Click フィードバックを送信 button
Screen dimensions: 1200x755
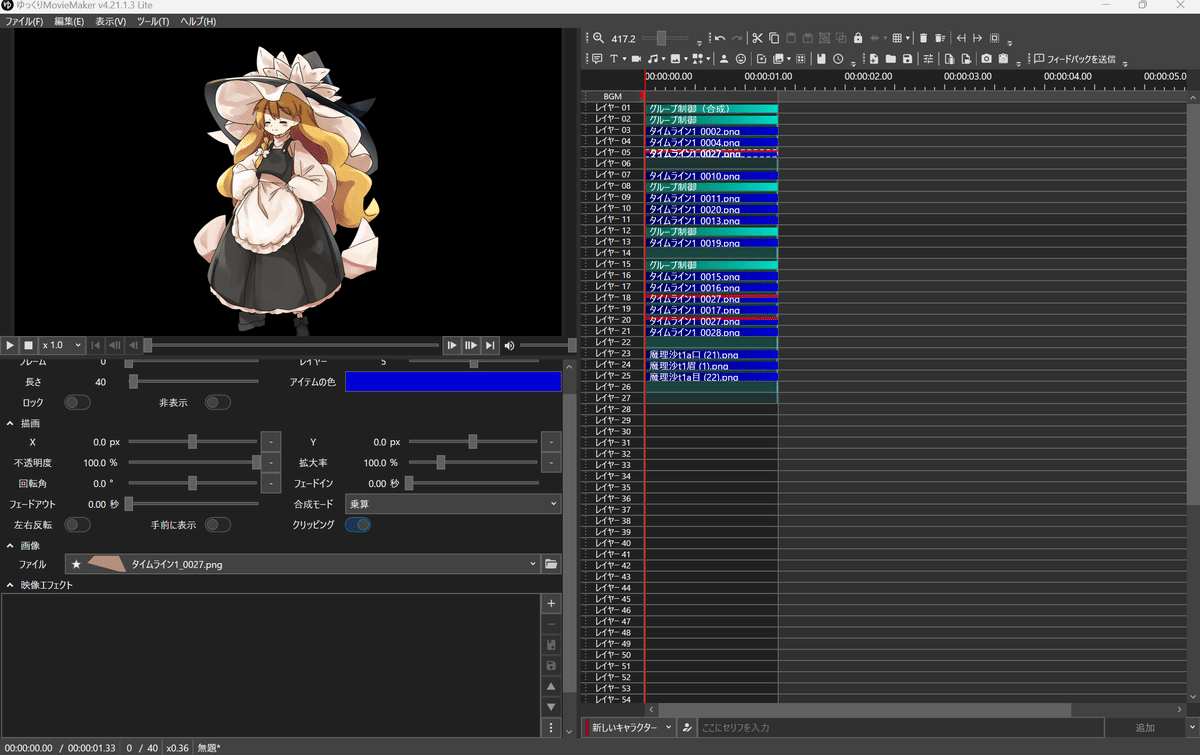click(1074, 59)
